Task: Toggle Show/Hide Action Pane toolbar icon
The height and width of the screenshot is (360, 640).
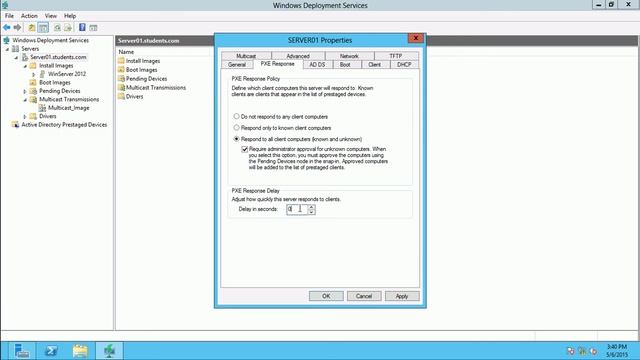Action: [x=93, y=27]
